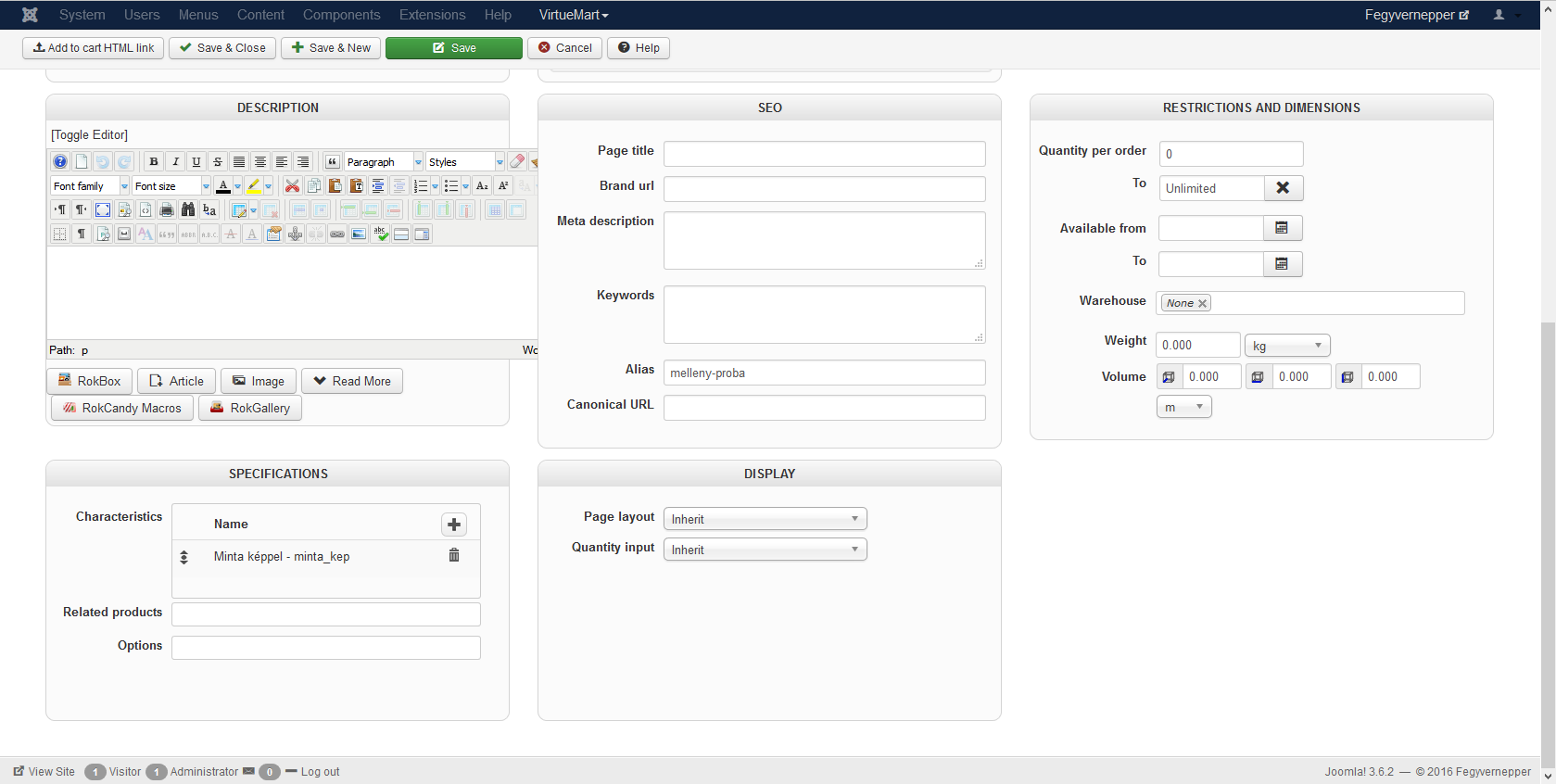Open the VirtueMart menu
The height and width of the screenshot is (784, 1556).
coord(573,15)
